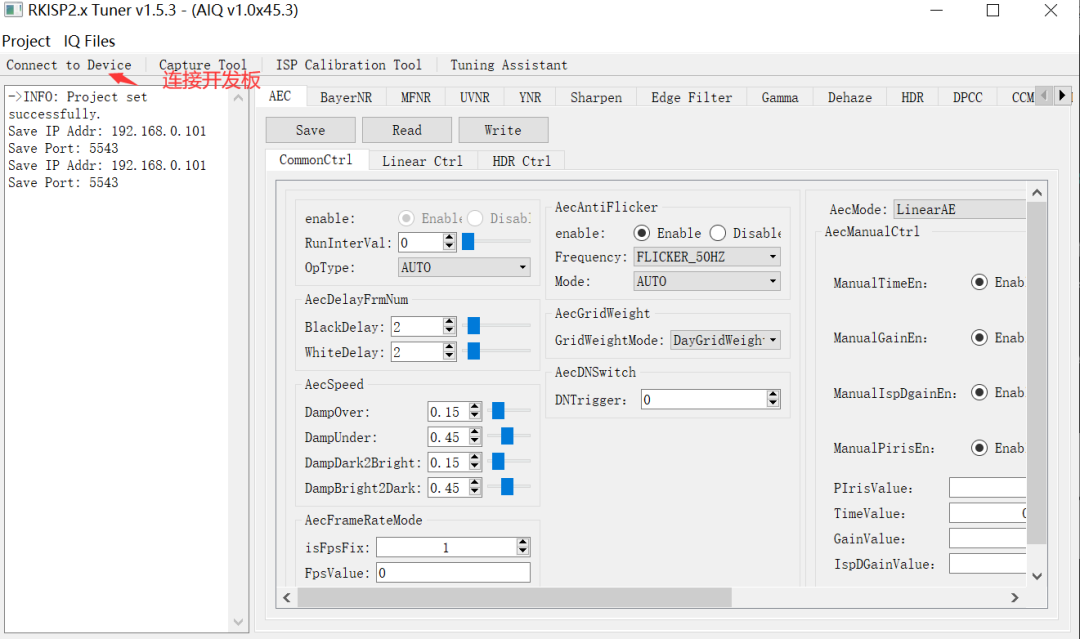Enable ManualGainEn radio button
Viewport: 1080px width, 639px height.
(x=980, y=338)
